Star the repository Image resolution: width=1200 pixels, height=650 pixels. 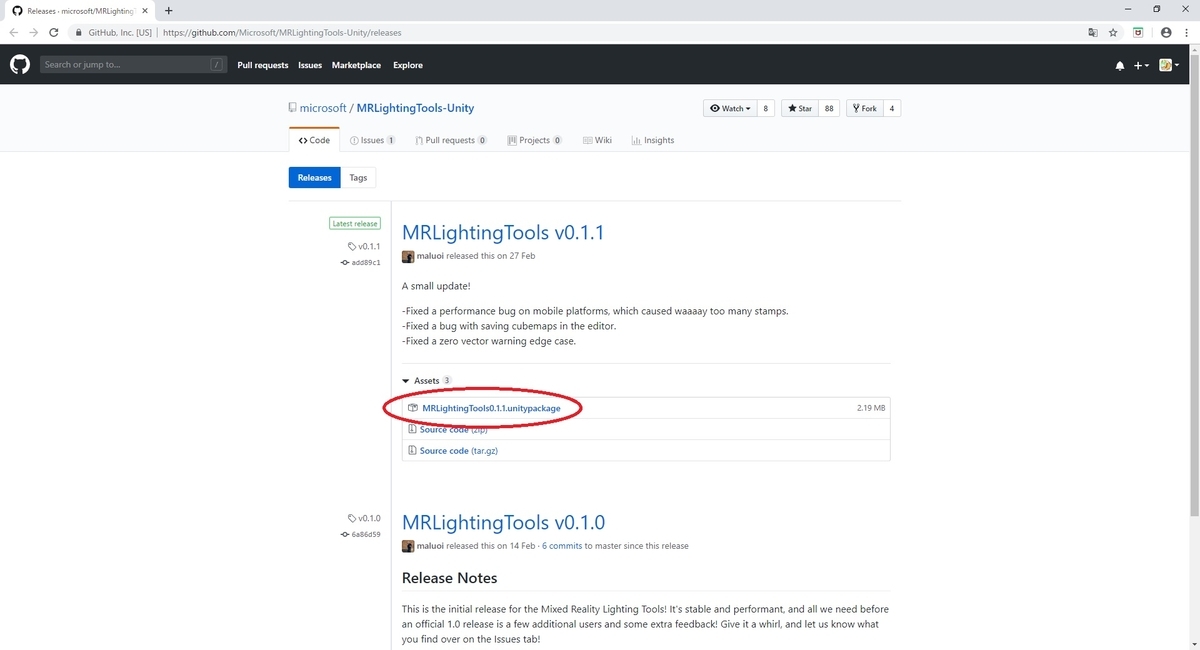(x=800, y=108)
